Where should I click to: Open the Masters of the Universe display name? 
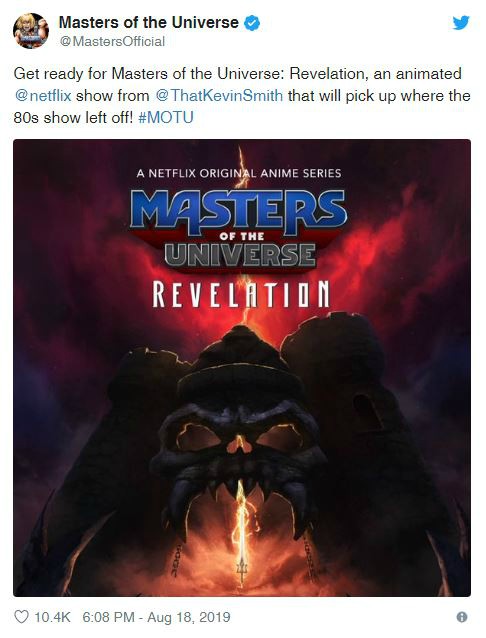149,22
